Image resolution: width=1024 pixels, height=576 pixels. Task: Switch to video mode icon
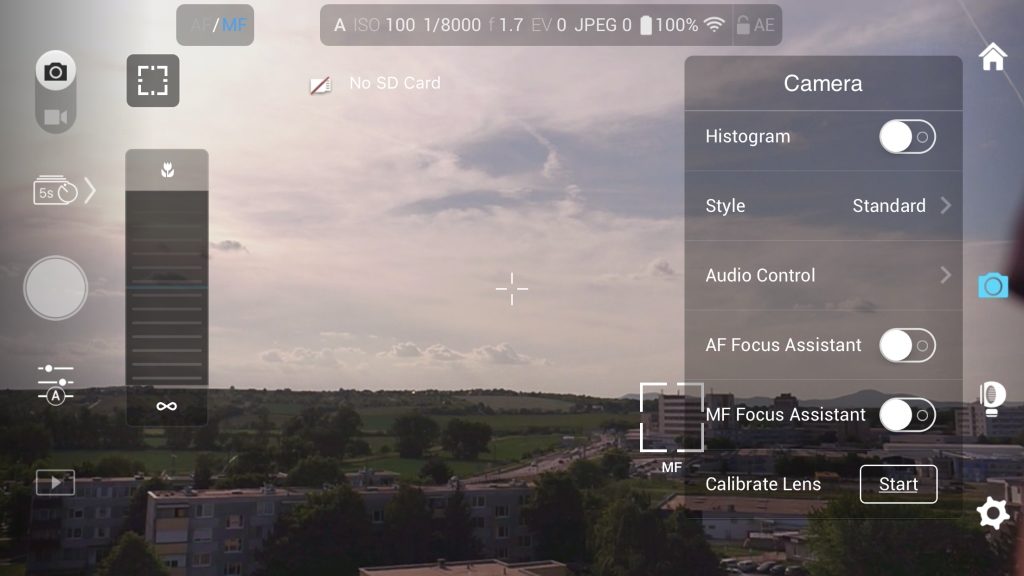(x=56, y=117)
